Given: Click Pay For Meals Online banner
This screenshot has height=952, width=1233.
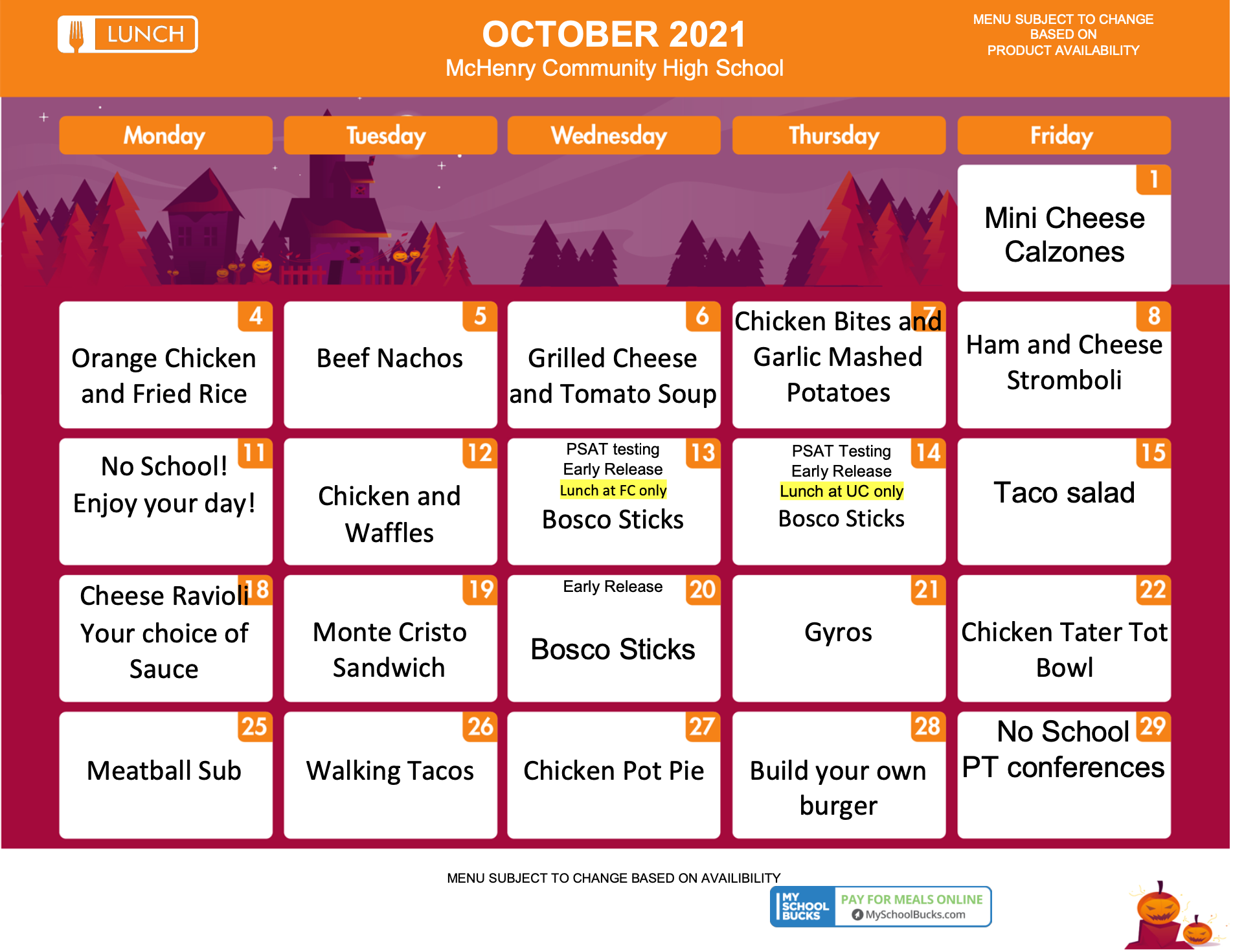Looking at the screenshot, I should point(912,900).
